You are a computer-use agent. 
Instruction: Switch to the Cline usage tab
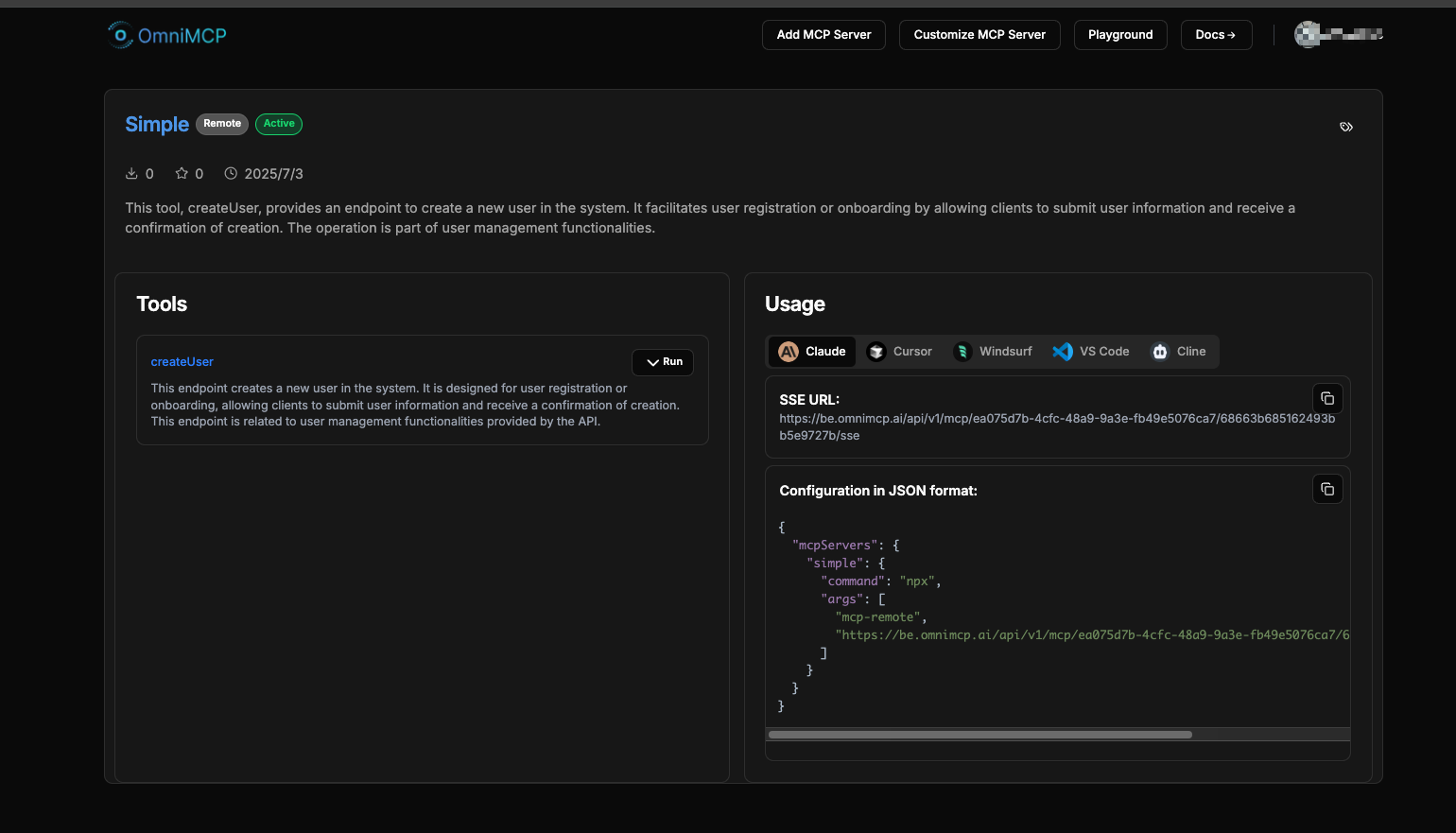(x=1178, y=352)
